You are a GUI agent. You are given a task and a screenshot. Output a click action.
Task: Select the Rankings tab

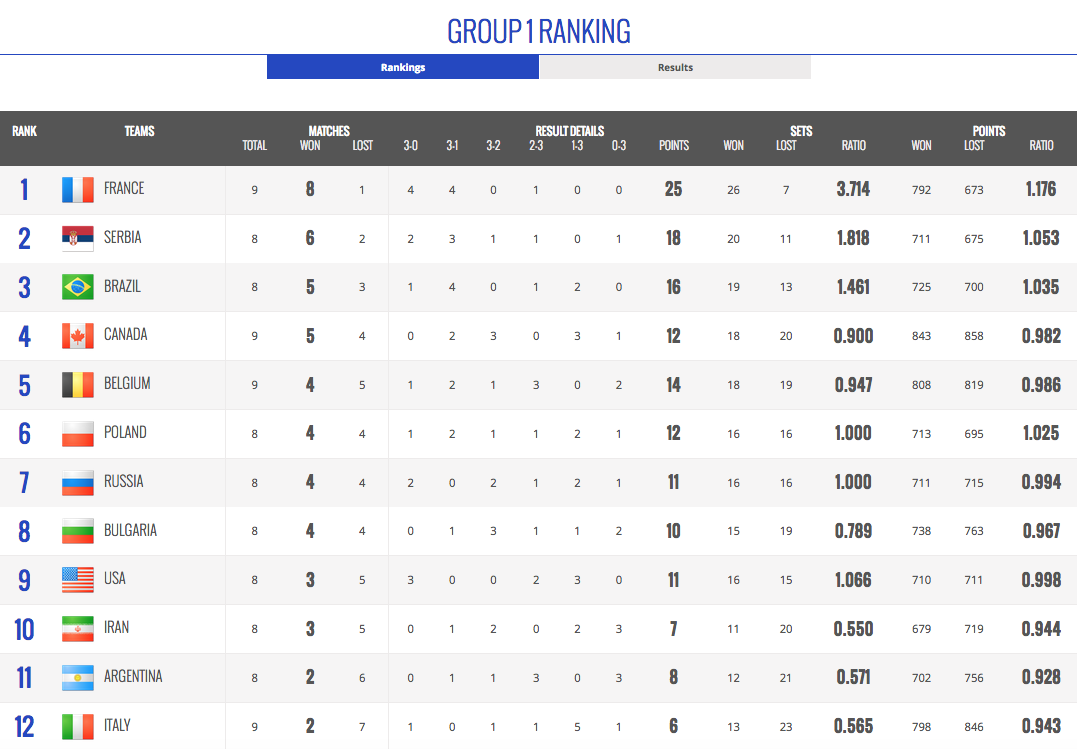pyautogui.click(x=403, y=68)
